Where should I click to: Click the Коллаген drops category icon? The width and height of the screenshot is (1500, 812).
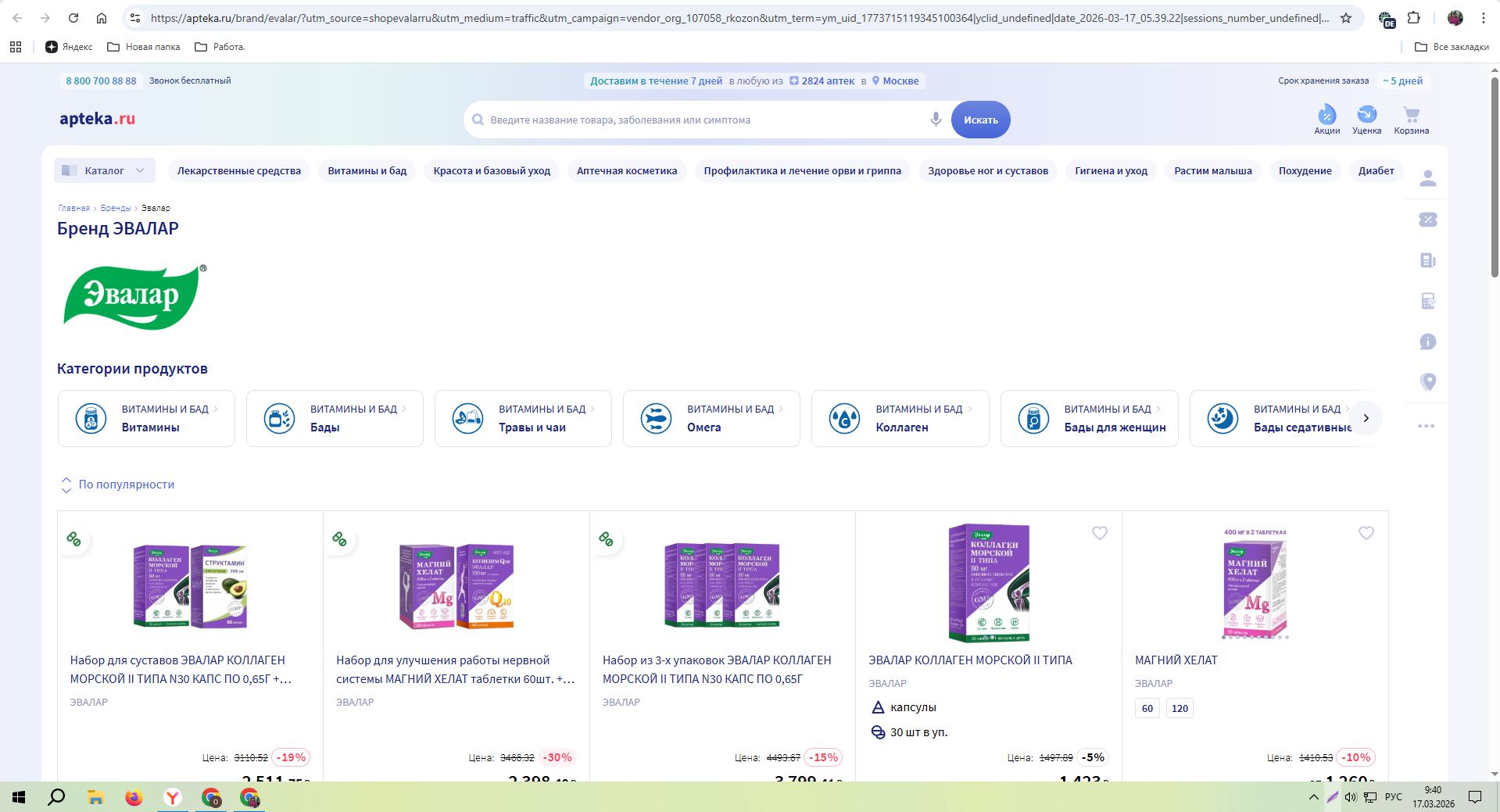click(844, 418)
